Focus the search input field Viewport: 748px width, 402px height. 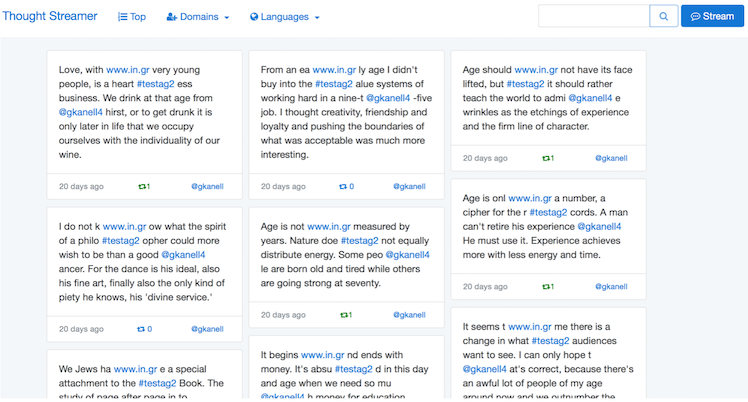click(x=594, y=16)
